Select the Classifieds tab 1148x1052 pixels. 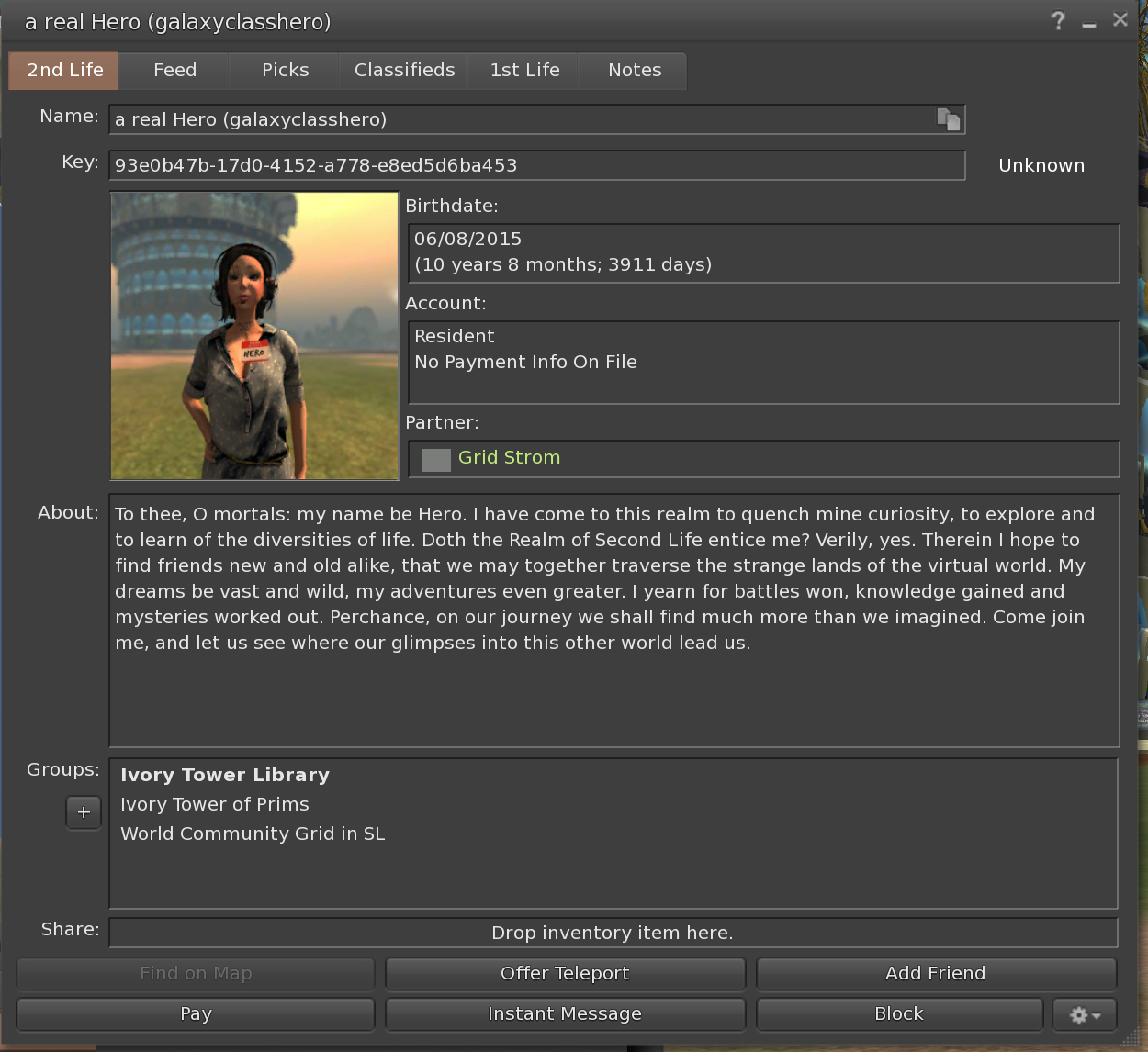point(404,71)
